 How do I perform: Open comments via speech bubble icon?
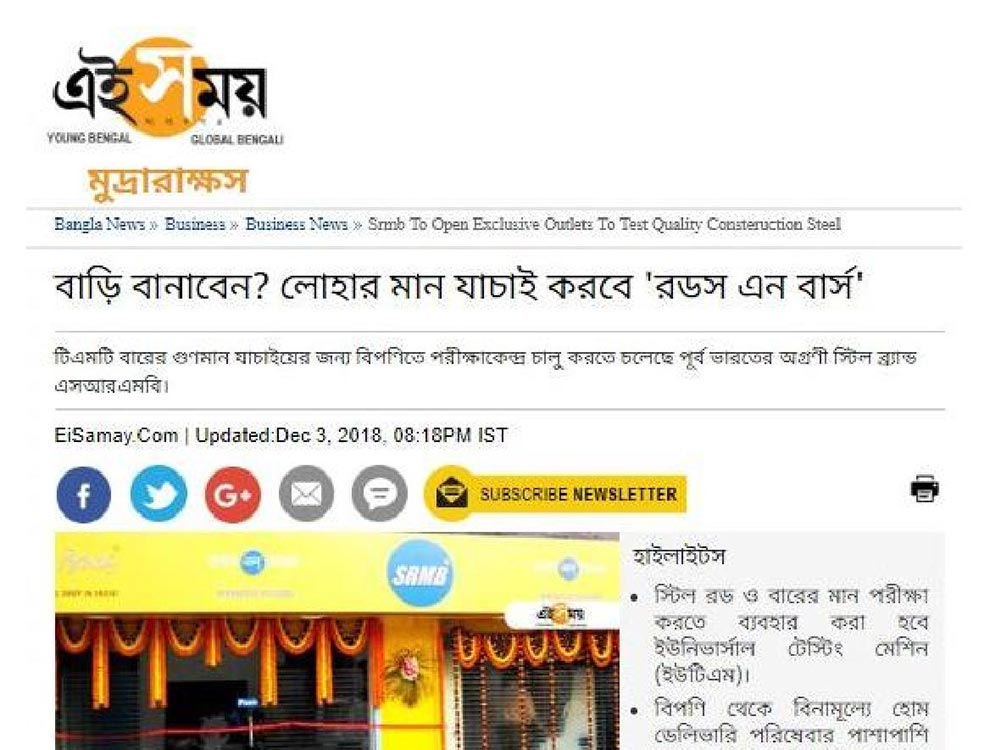click(x=379, y=494)
